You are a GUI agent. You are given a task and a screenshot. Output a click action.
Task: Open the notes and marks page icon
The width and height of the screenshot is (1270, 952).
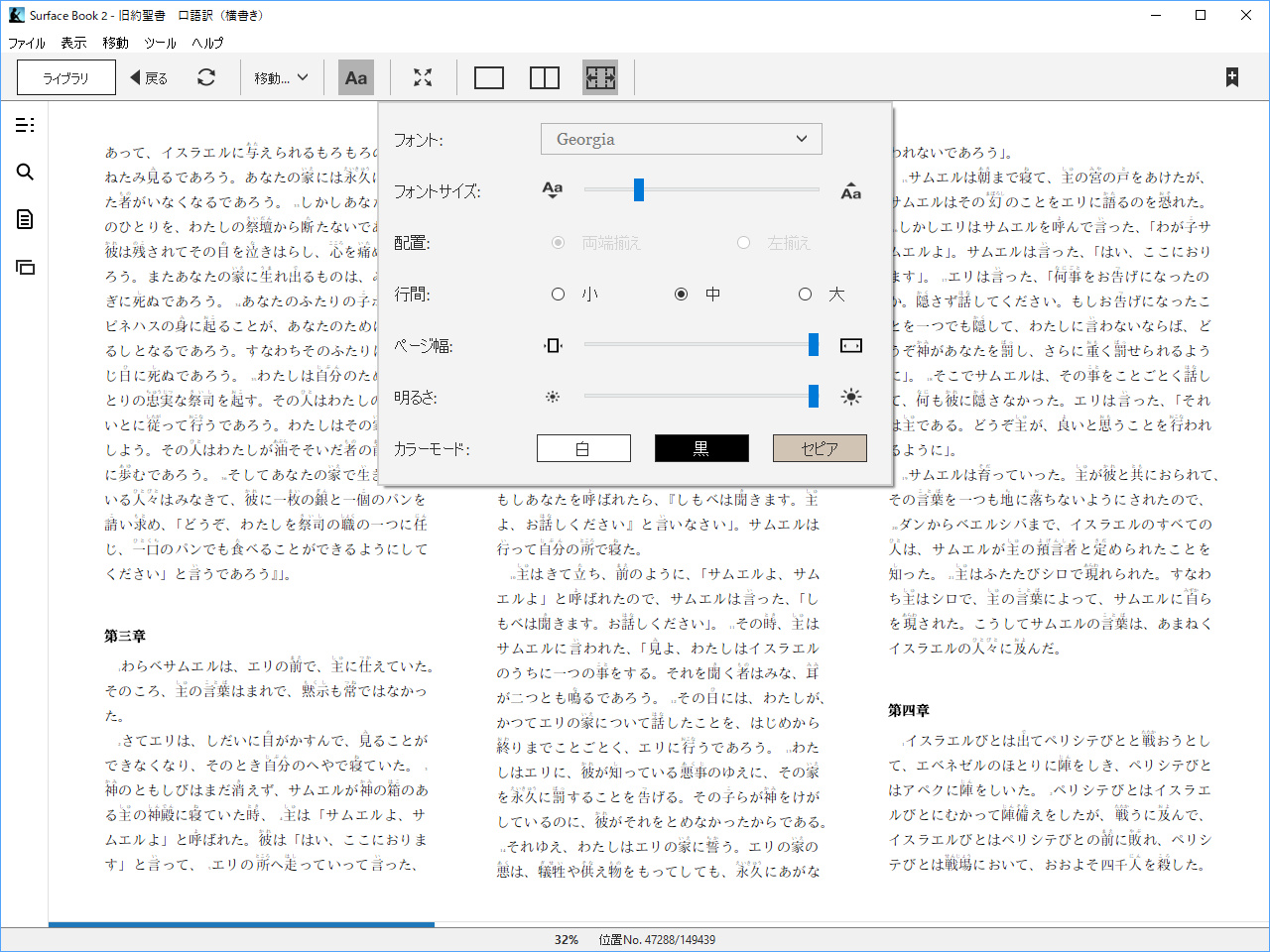point(25,219)
